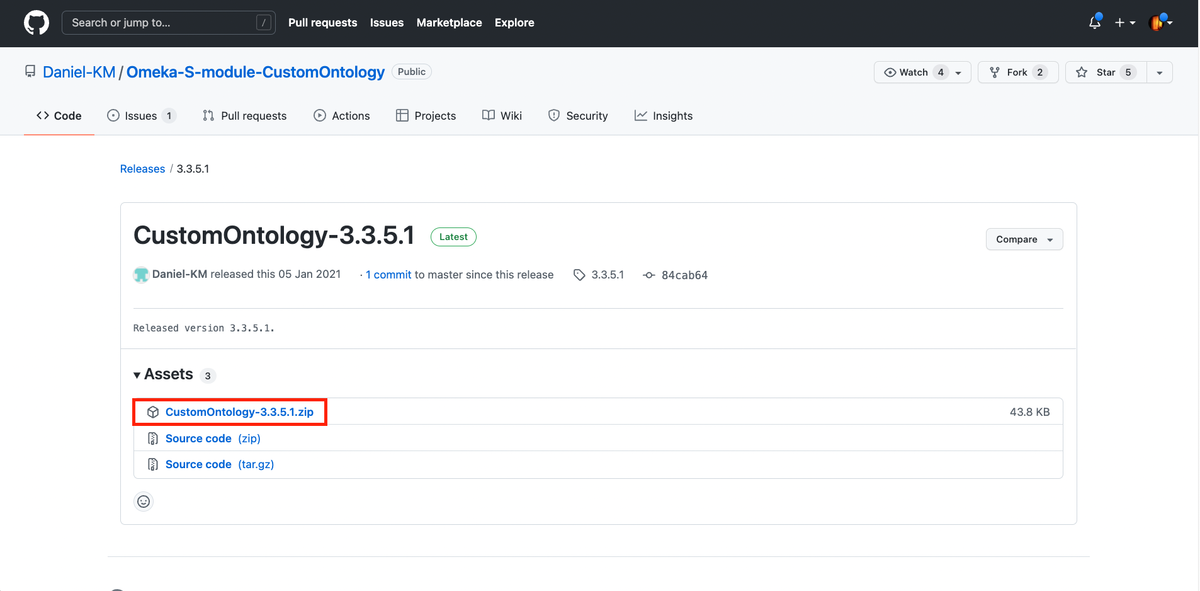The image size is (1200, 591).
Task: Open the notifications bell
Action: [1095, 22]
